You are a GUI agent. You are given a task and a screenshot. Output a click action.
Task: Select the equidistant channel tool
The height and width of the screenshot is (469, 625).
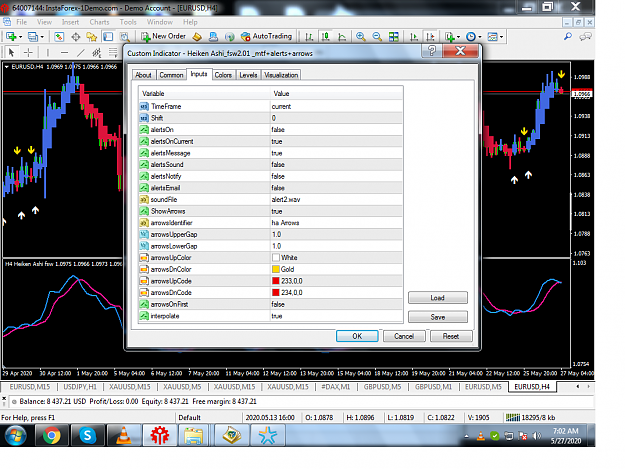tap(97, 52)
